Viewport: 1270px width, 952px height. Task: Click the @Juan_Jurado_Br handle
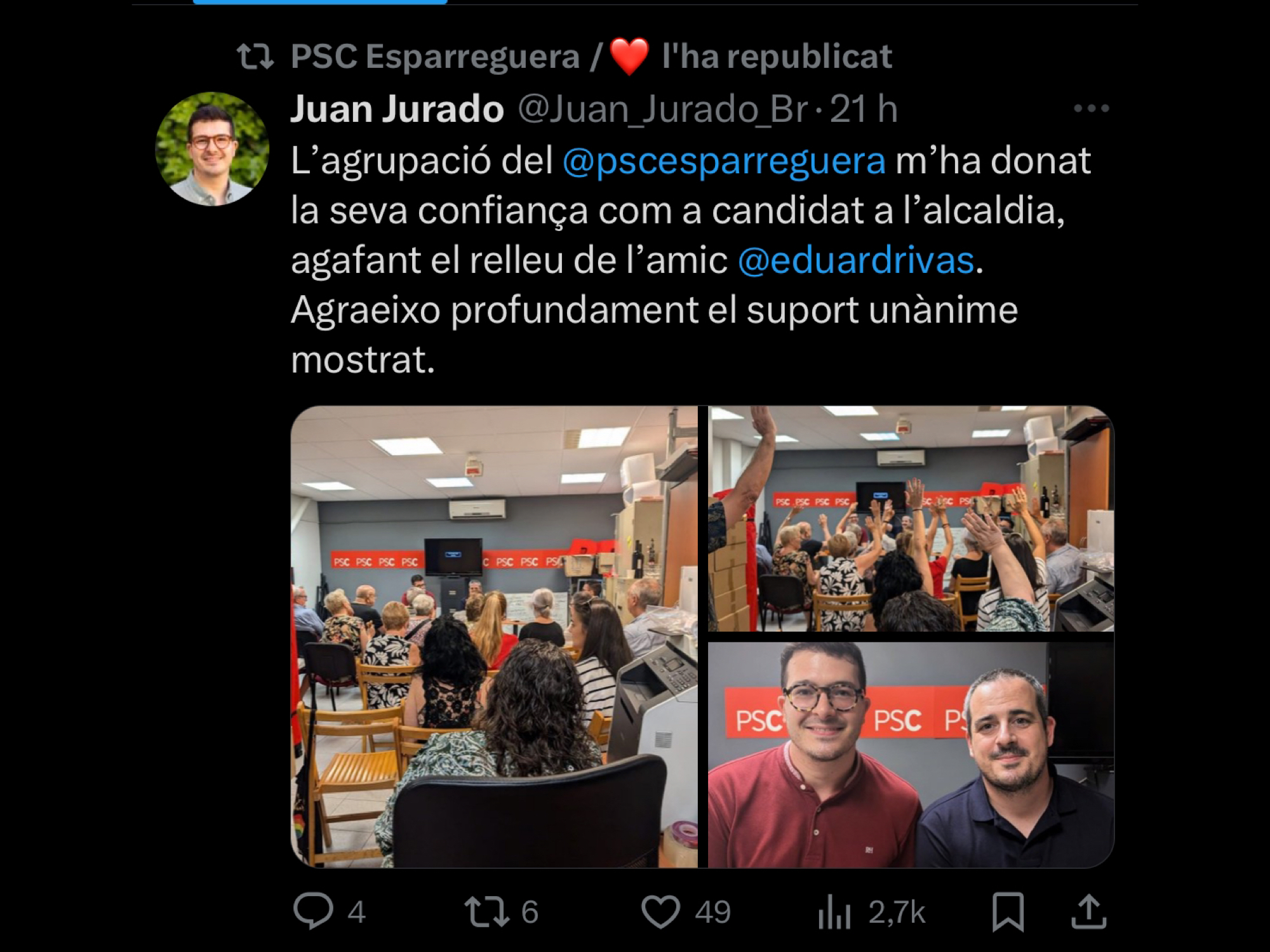point(663,109)
